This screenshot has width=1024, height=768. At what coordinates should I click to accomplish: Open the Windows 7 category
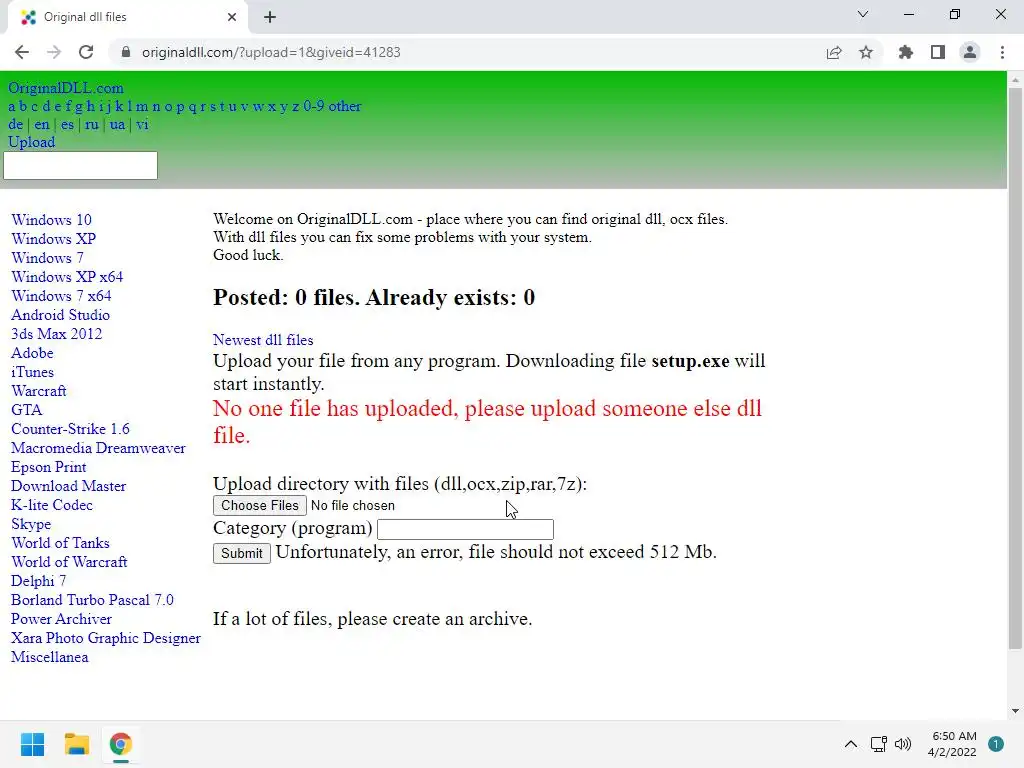[47, 258]
